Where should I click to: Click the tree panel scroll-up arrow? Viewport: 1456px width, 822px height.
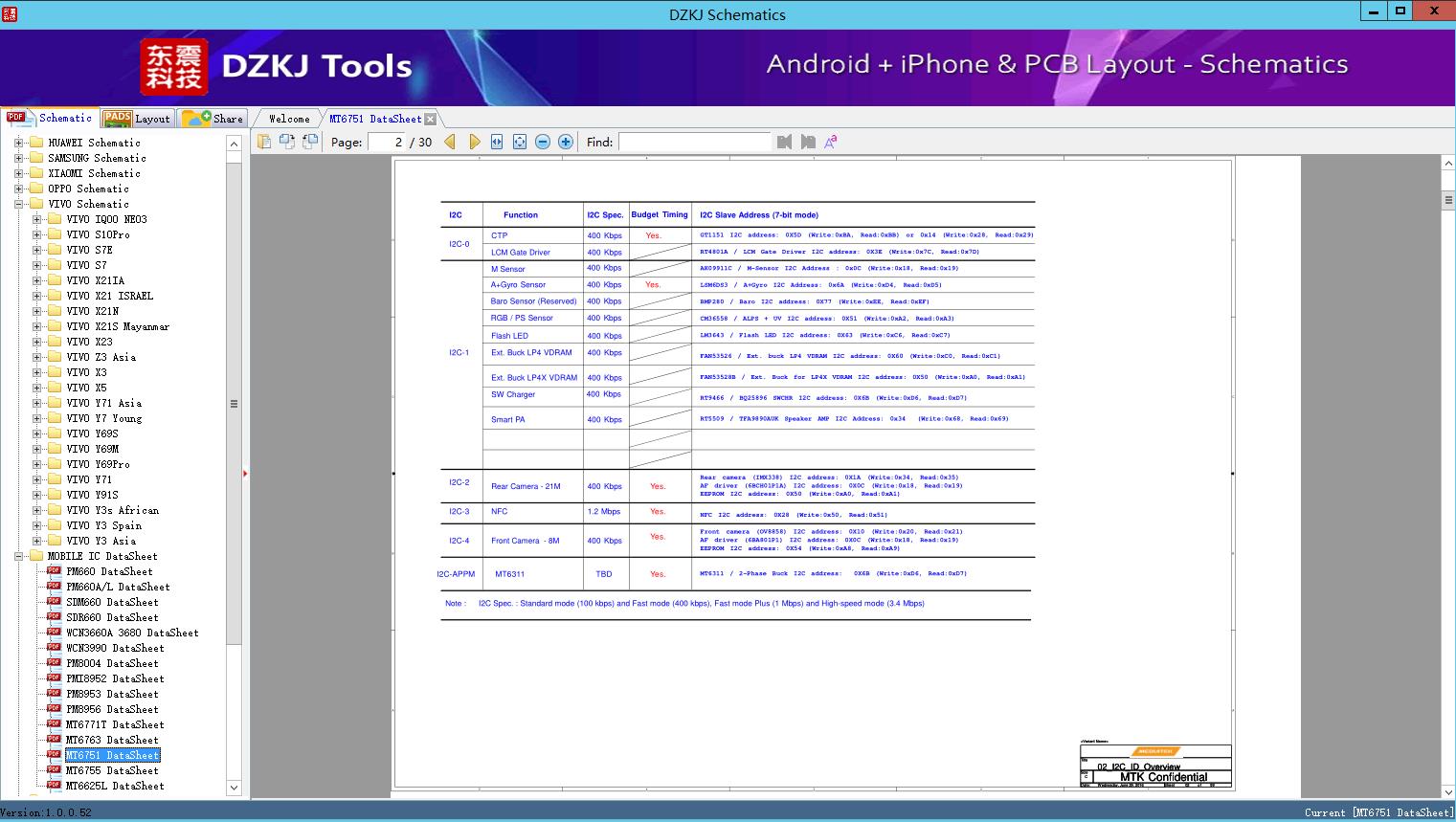pyautogui.click(x=234, y=144)
